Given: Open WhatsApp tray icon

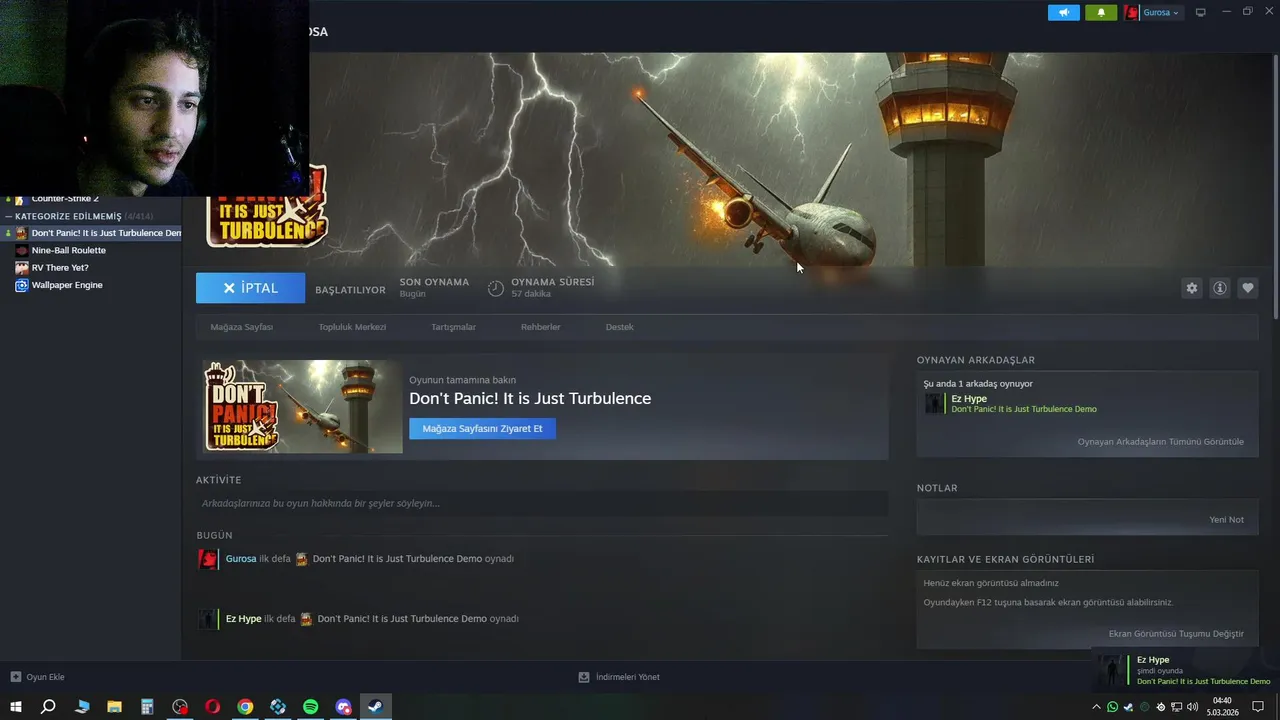Looking at the screenshot, I should (1113, 707).
